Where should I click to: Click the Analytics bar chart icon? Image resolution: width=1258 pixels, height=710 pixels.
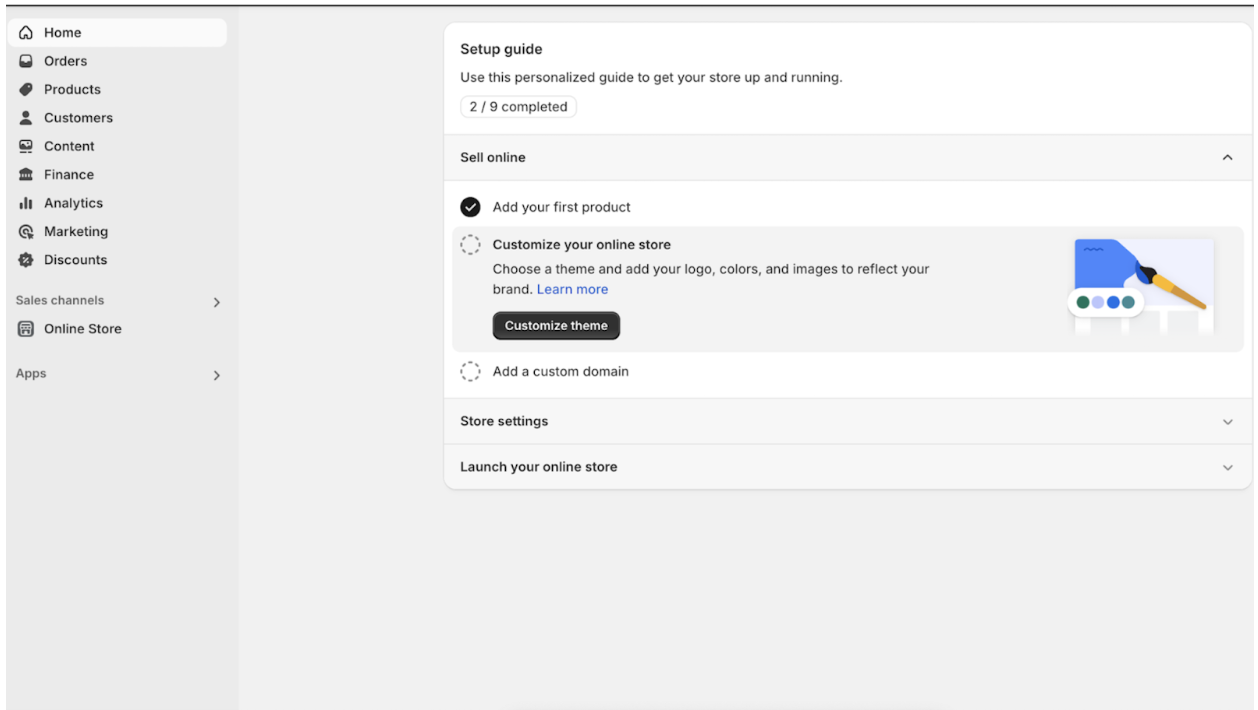[x=26, y=203]
